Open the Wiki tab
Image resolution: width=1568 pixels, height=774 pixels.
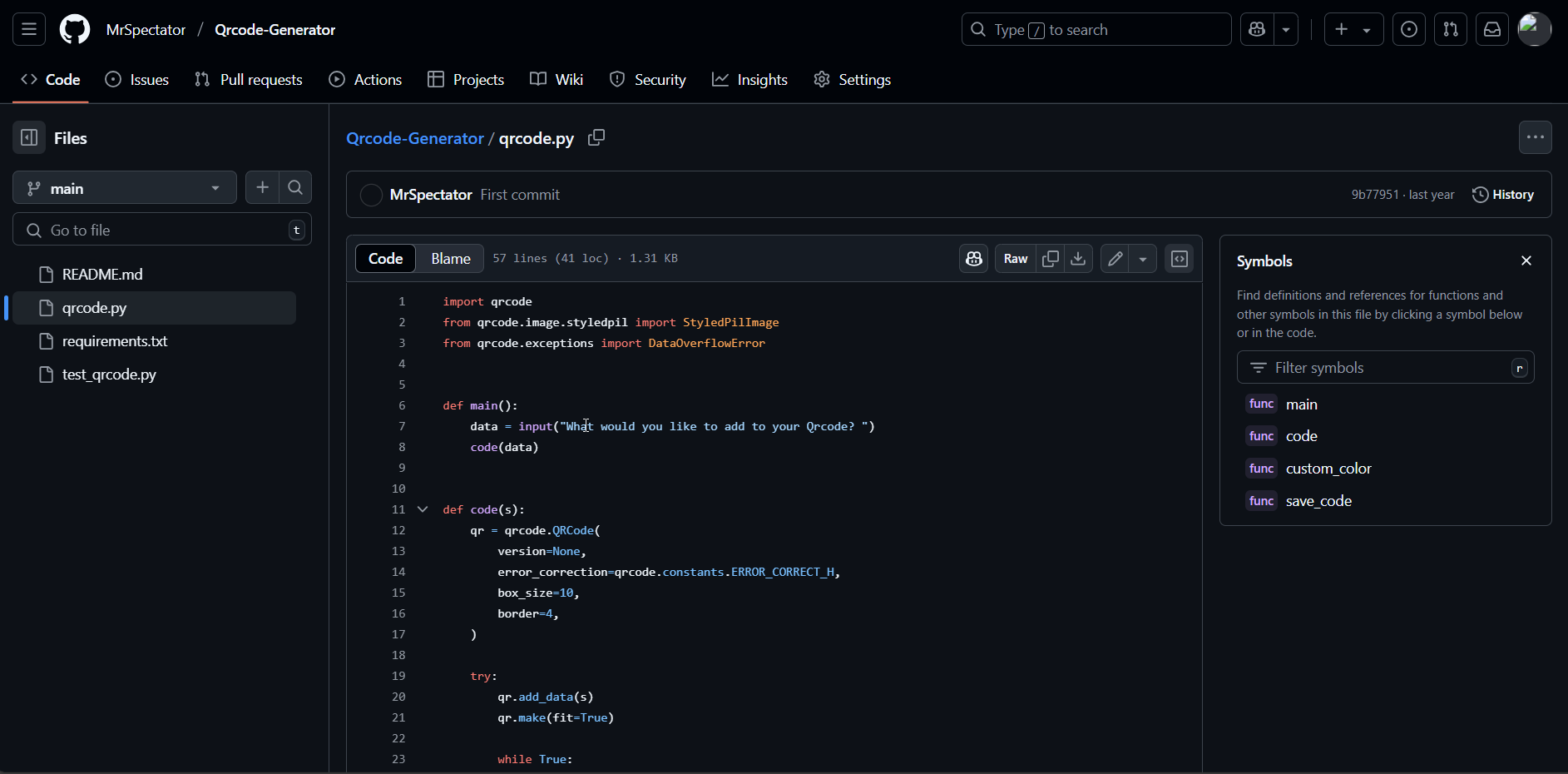[556, 80]
